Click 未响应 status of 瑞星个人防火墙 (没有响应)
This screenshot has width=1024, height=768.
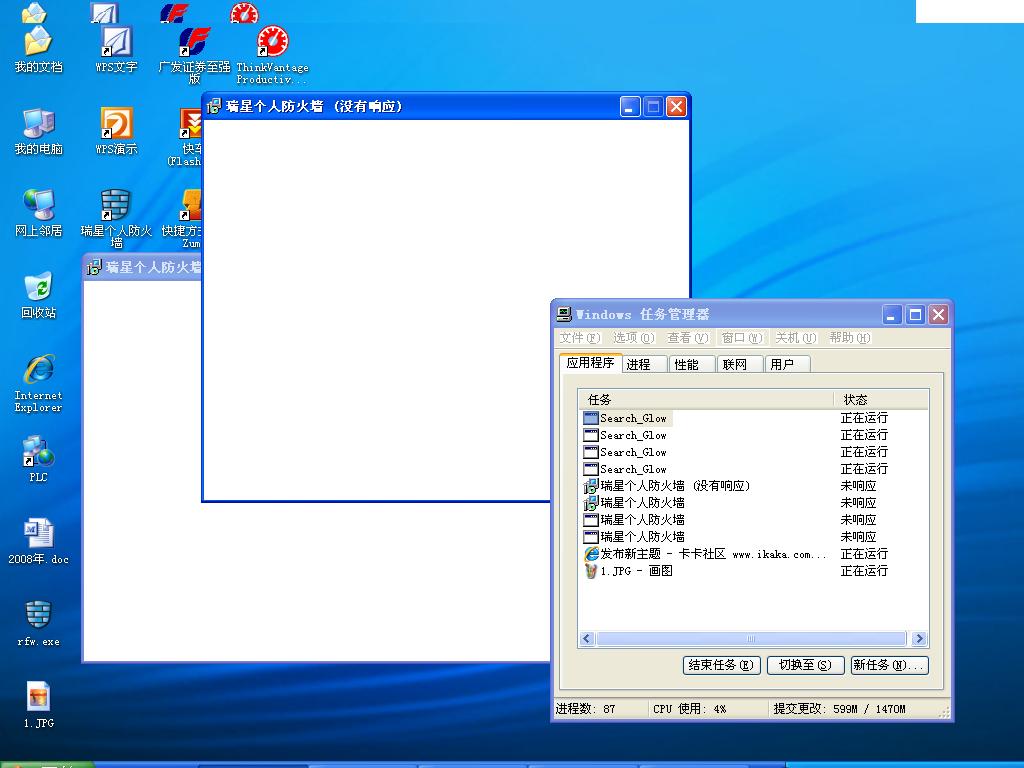(858, 486)
